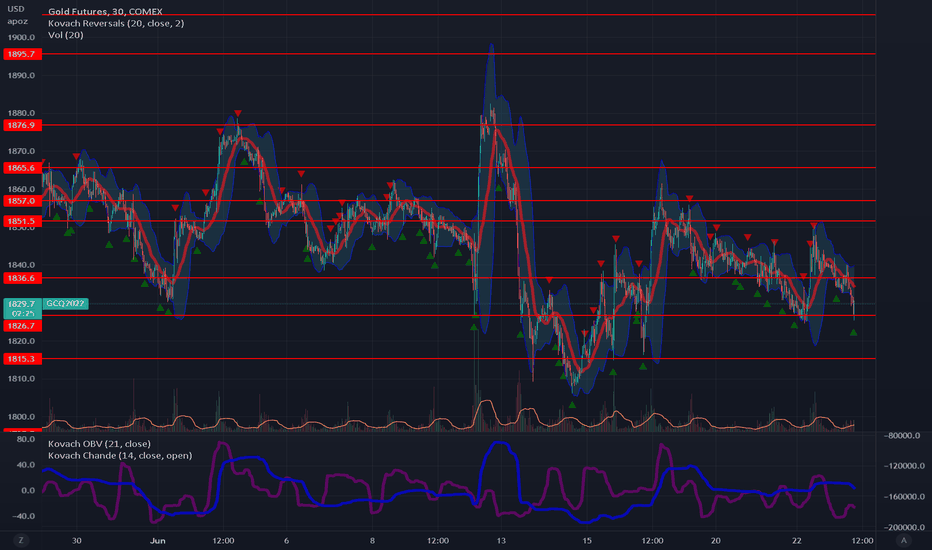This screenshot has height=550, width=932.
Task: Click the 1876.9 red price label
Action: 23,125
